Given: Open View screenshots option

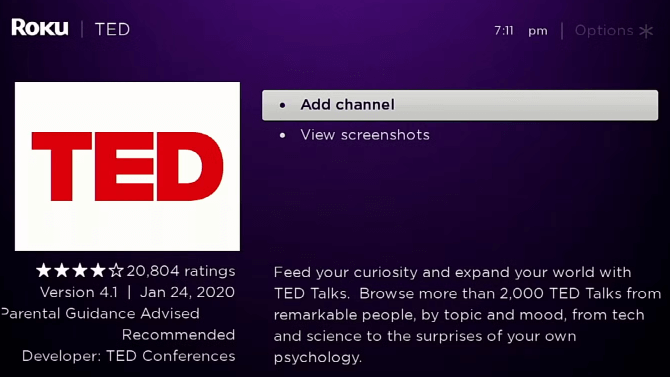Looking at the screenshot, I should (x=364, y=135).
